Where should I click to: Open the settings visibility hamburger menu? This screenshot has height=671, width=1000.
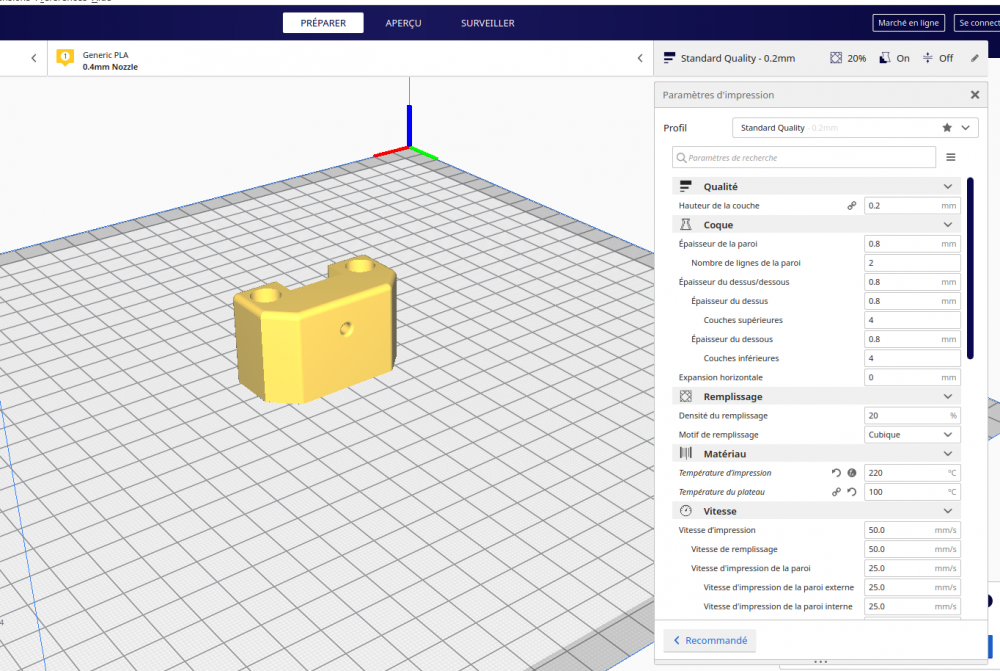[951, 158]
